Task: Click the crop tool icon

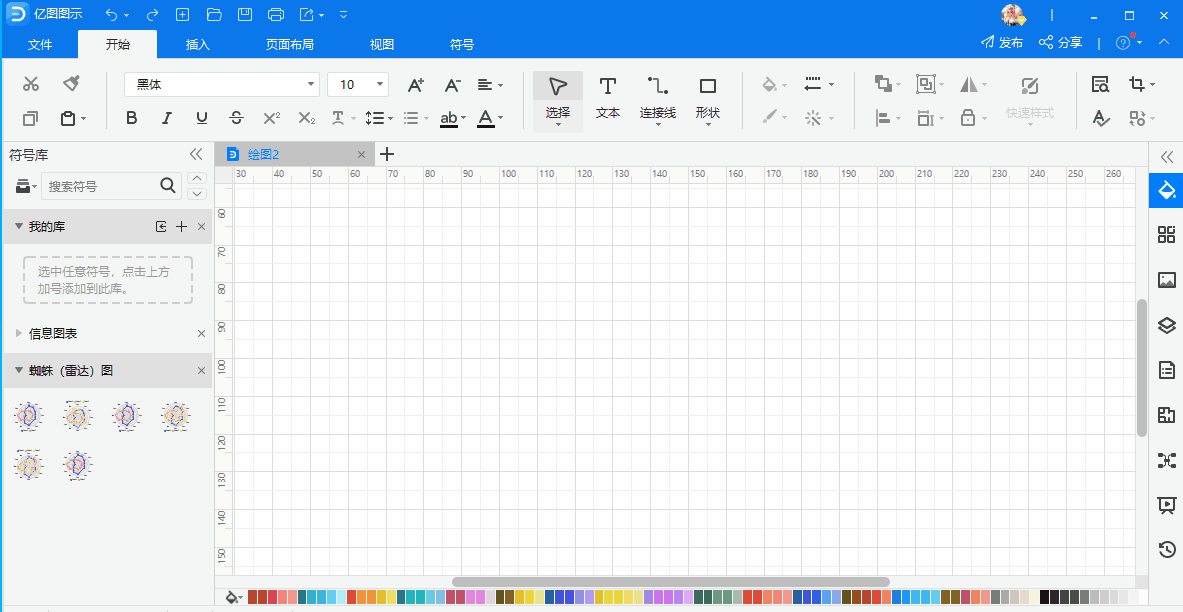Action: click(1137, 84)
